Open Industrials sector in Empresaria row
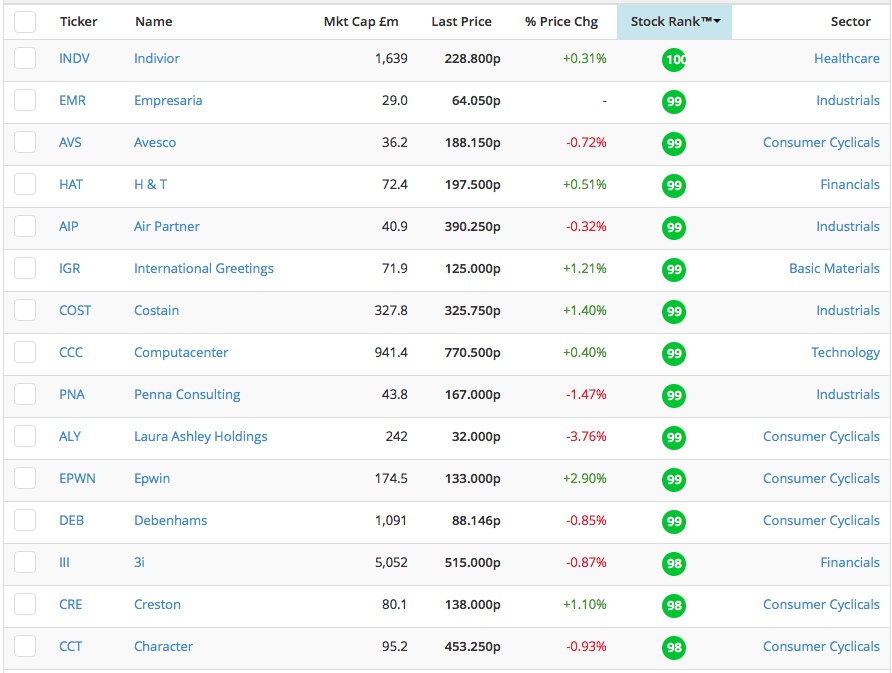The height and width of the screenshot is (673, 892). (848, 101)
